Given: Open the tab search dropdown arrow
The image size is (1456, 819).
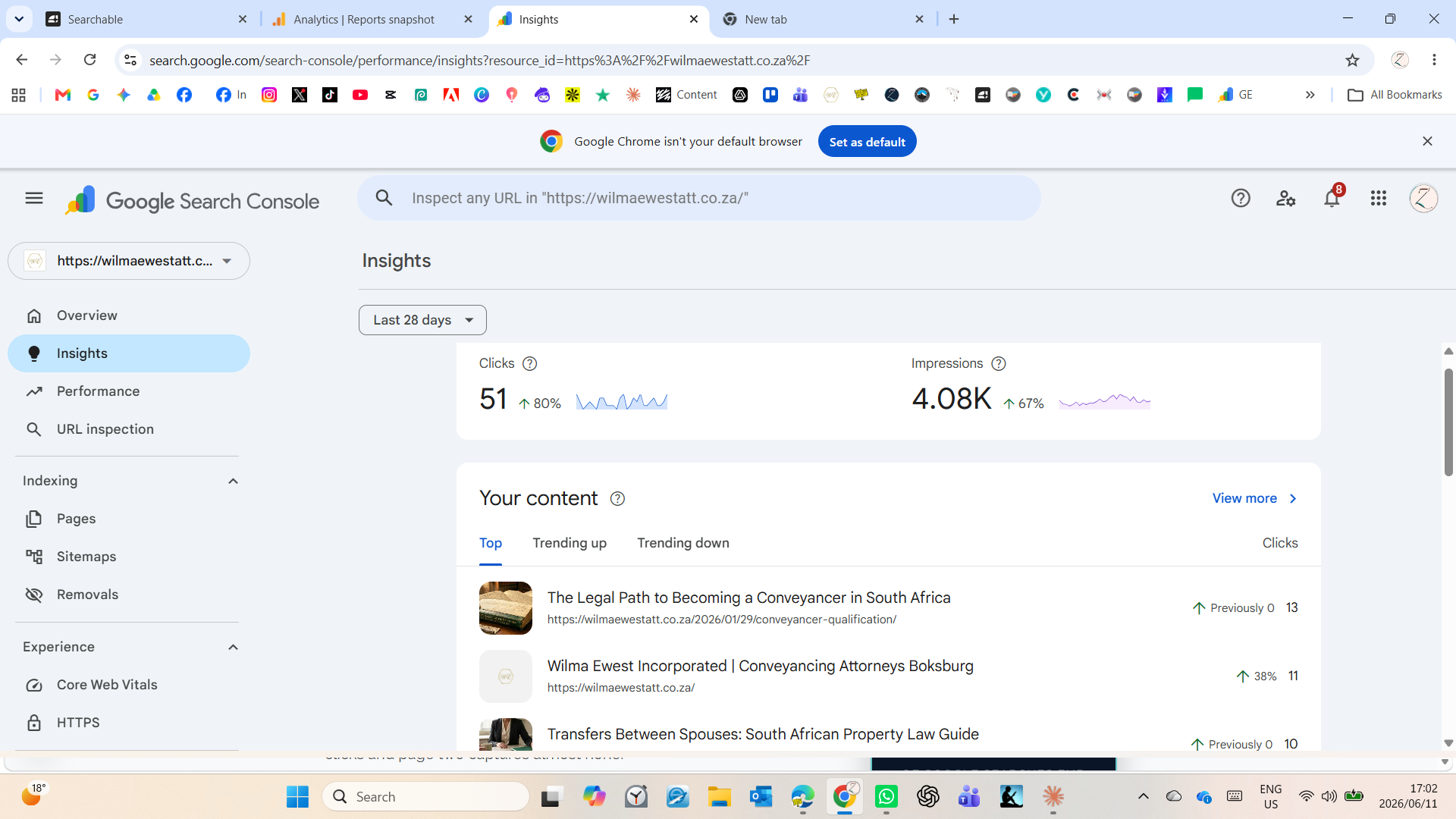Looking at the screenshot, I should click(19, 19).
